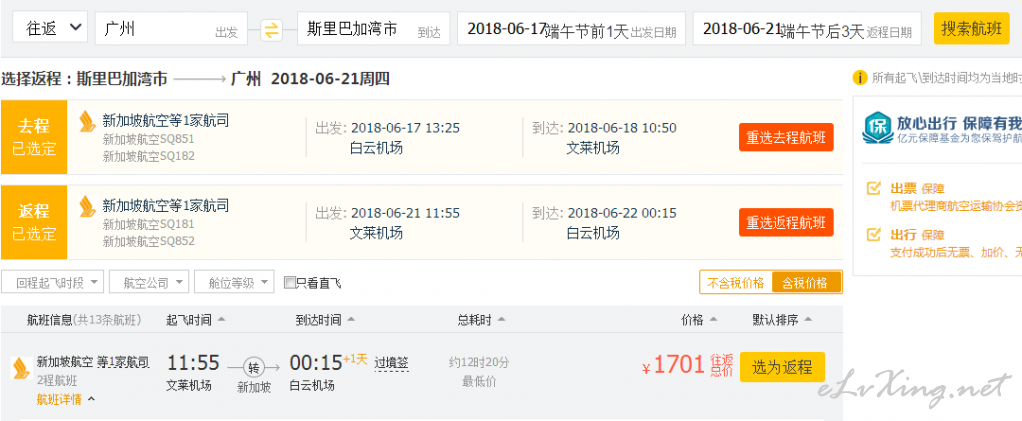This screenshot has height=421, width=1022.
Task: Click the swap cities arrows icon
Action: pos(272,29)
